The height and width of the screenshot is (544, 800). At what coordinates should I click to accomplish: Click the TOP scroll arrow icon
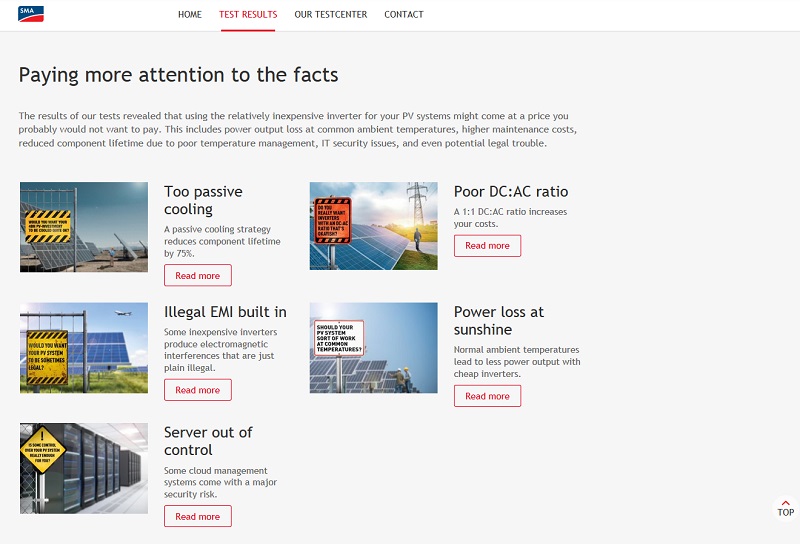tap(785, 503)
